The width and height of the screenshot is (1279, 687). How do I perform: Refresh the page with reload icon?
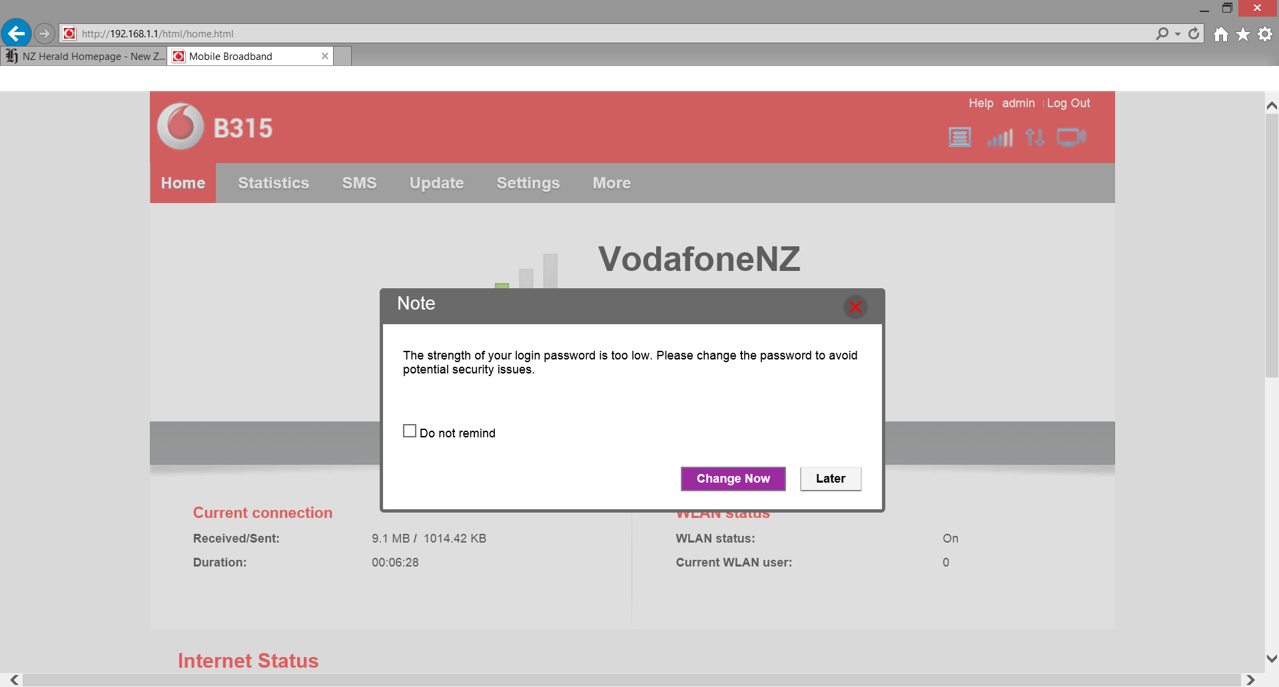coord(1193,33)
